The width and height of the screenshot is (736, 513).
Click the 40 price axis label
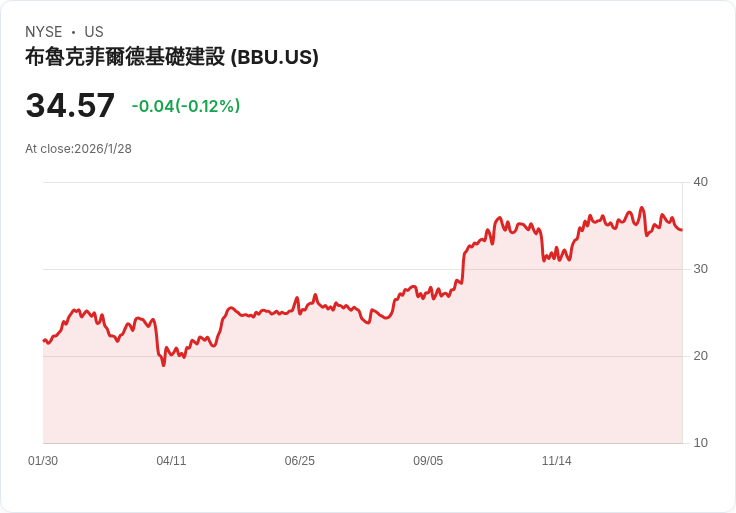[701, 182]
